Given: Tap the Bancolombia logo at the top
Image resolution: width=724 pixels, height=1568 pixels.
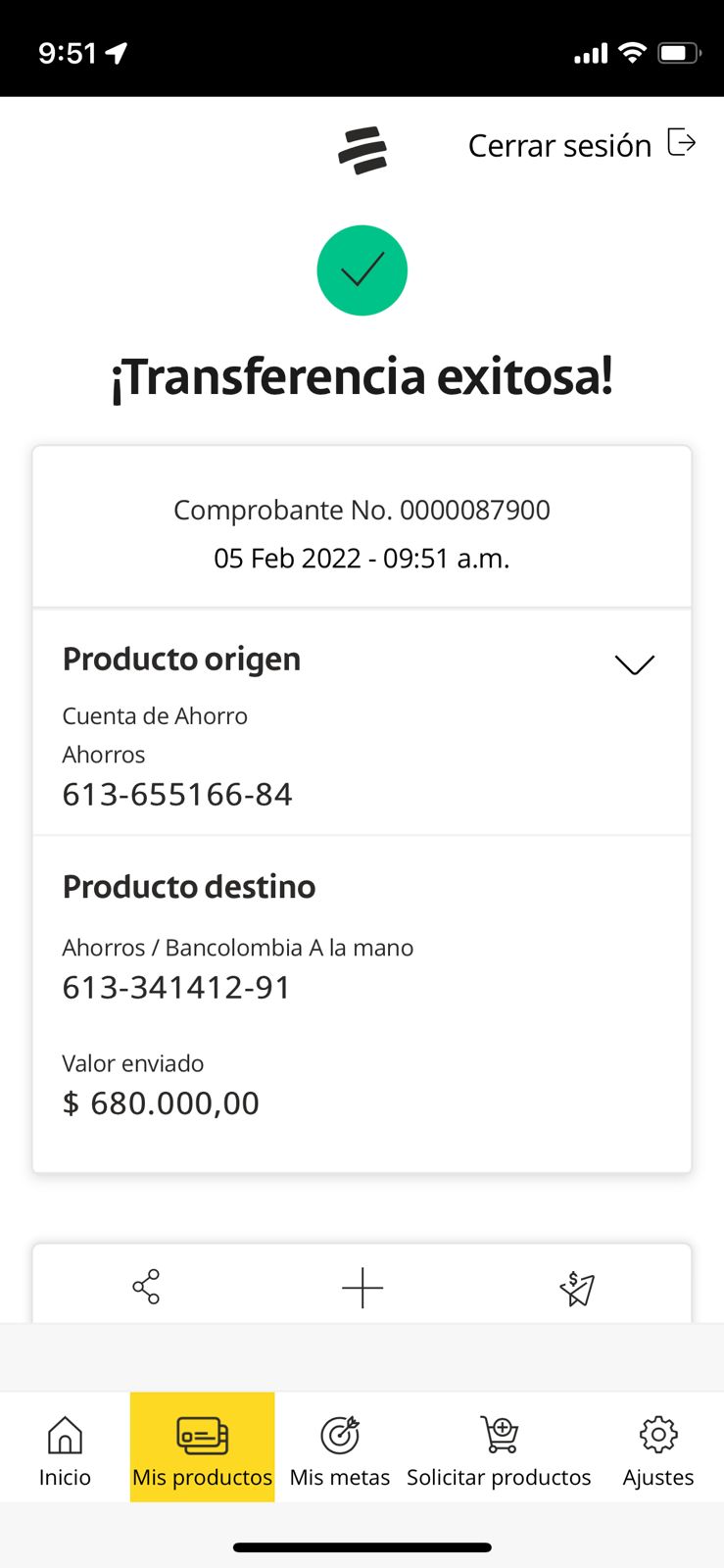Looking at the screenshot, I should [362, 151].
